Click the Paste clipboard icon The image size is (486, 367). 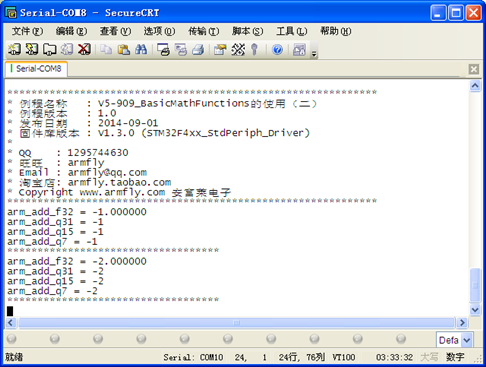pos(124,50)
